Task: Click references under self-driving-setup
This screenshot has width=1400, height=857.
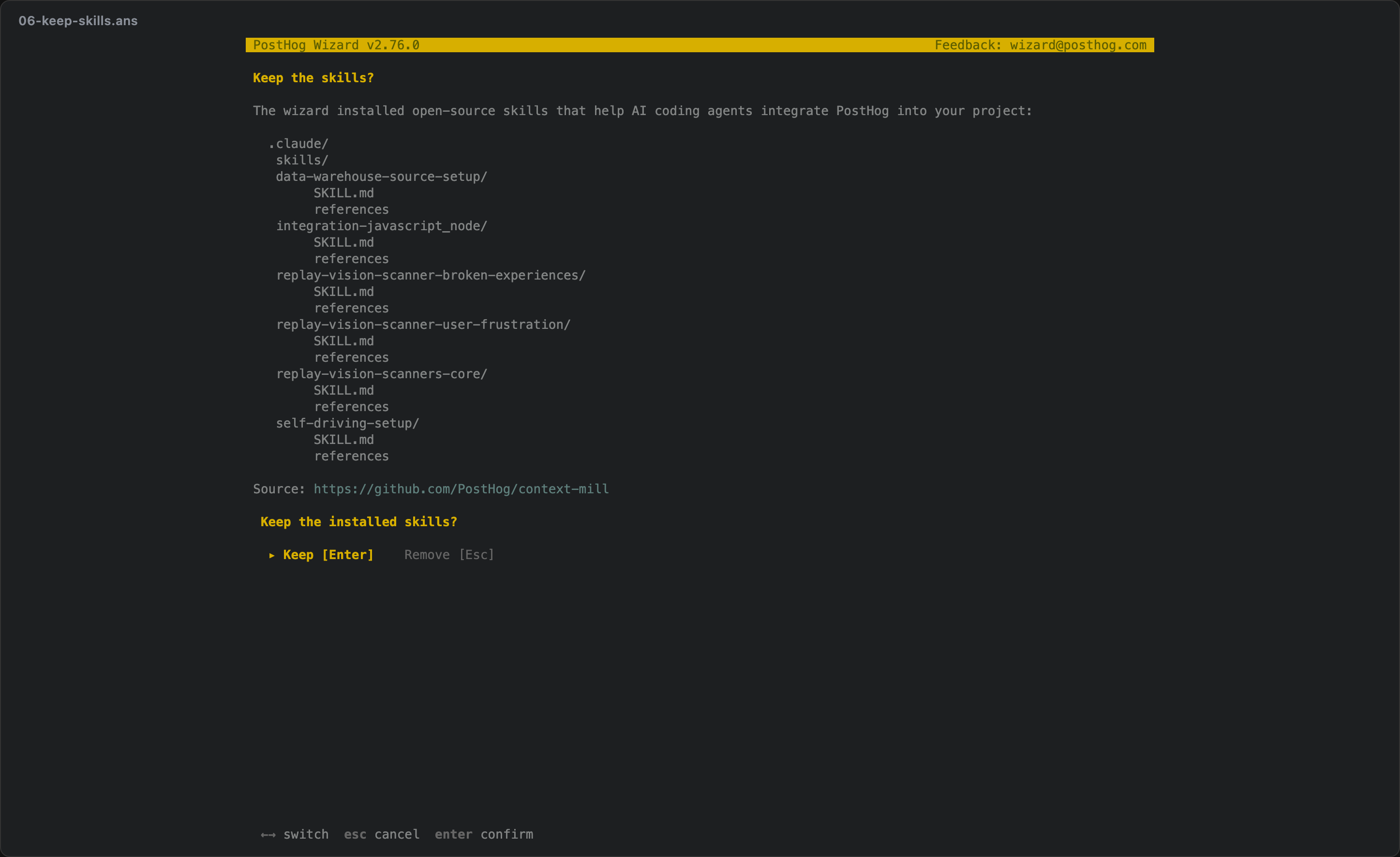Action: (352, 457)
